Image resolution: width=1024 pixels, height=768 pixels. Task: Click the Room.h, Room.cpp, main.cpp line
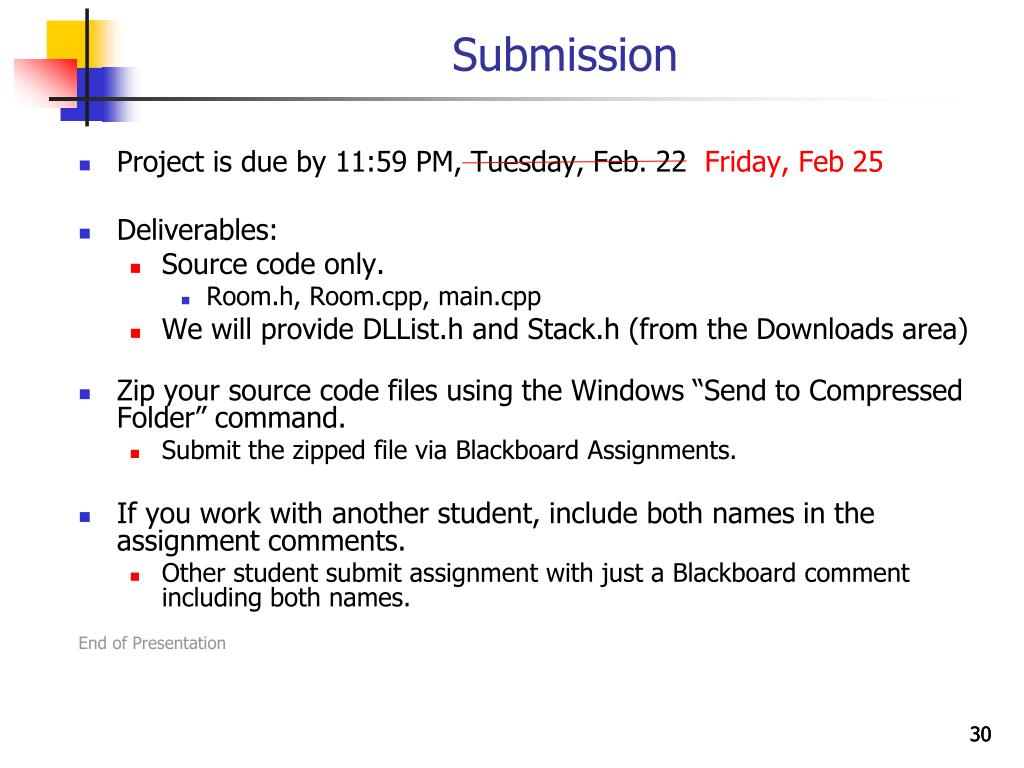pos(374,297)
